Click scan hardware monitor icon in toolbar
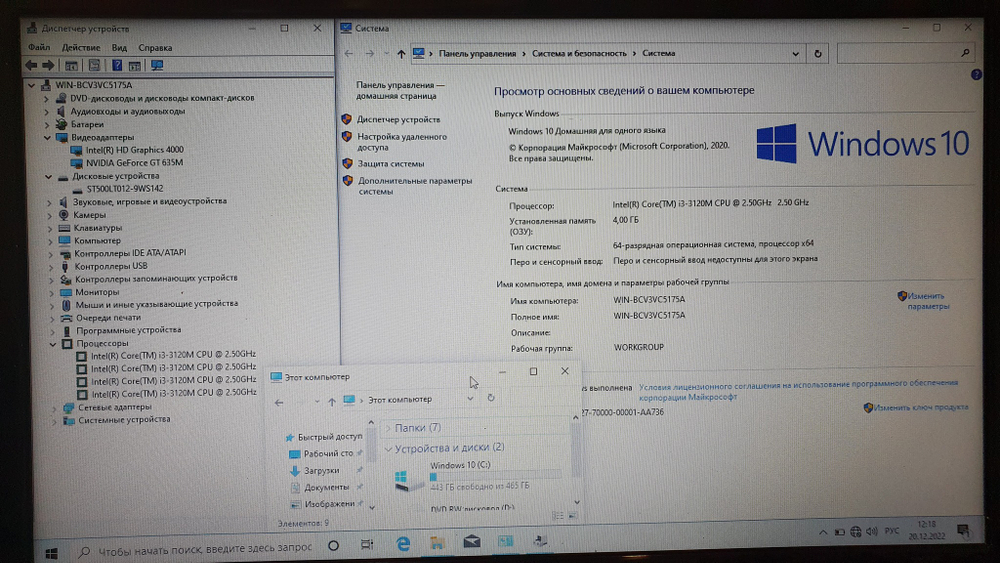This screenshot has width=1000, height=563. pyautogui.click(x=157, y=65)
